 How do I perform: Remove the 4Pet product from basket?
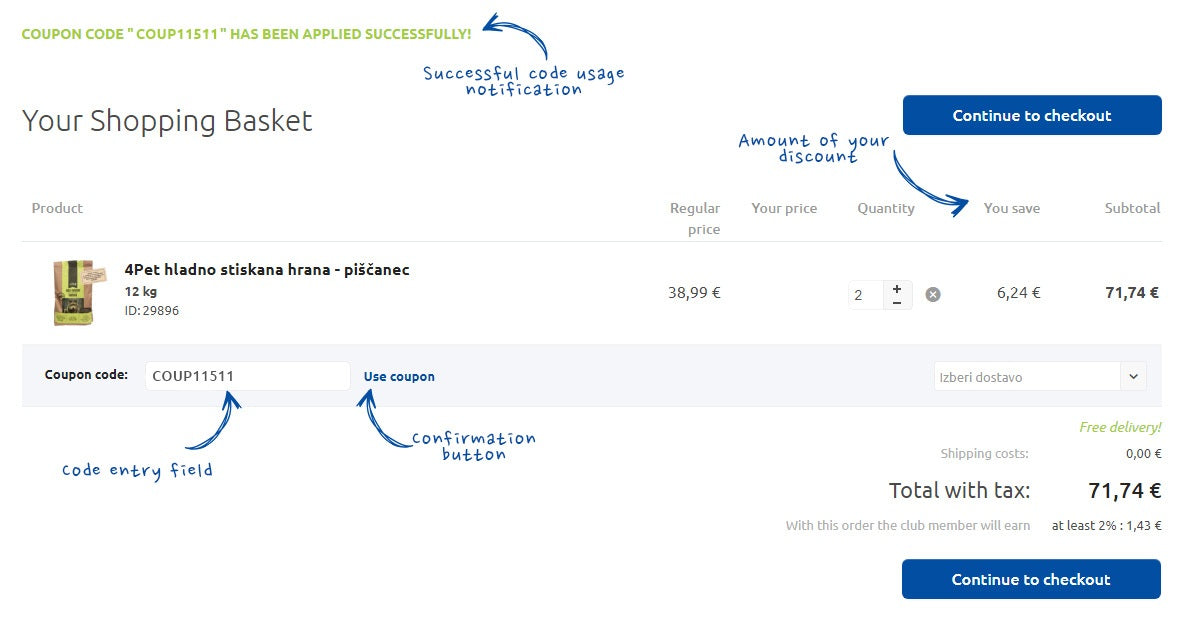tap(933, 294)
